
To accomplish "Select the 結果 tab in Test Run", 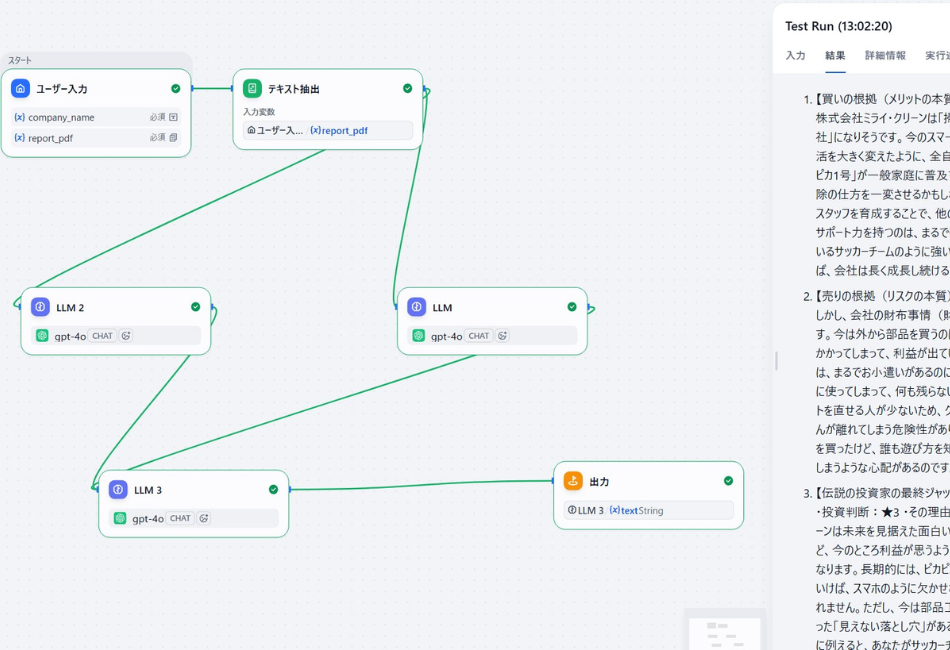I will [835, 56].
